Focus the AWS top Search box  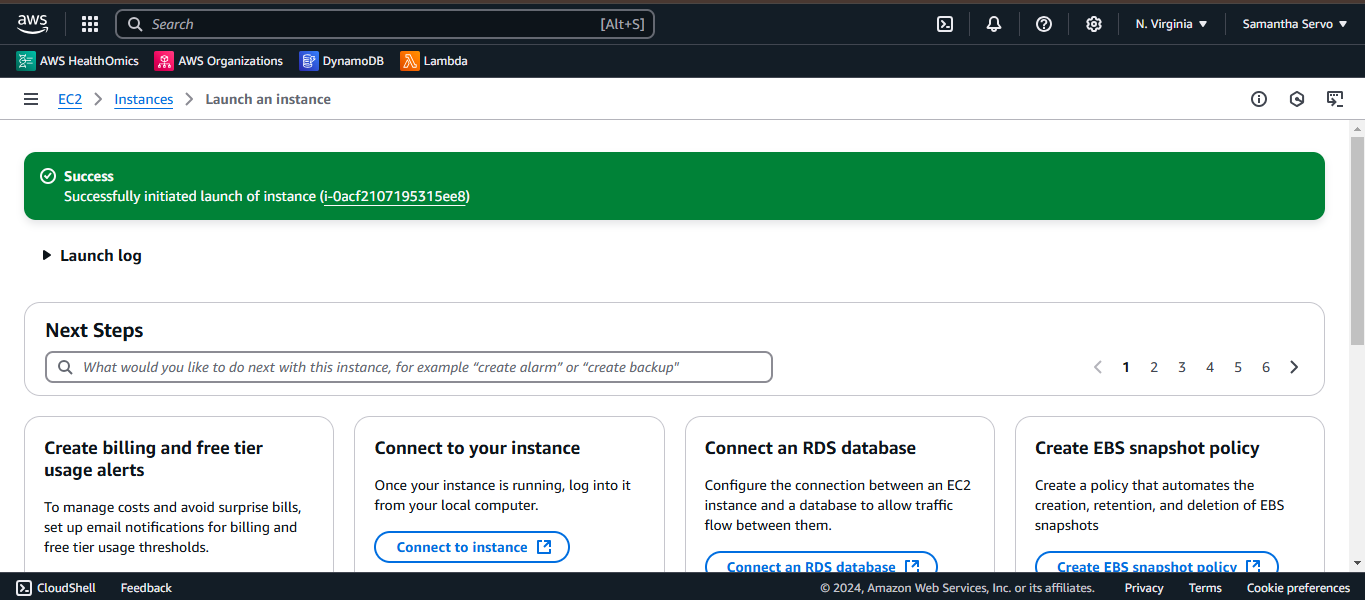(385, 24)
